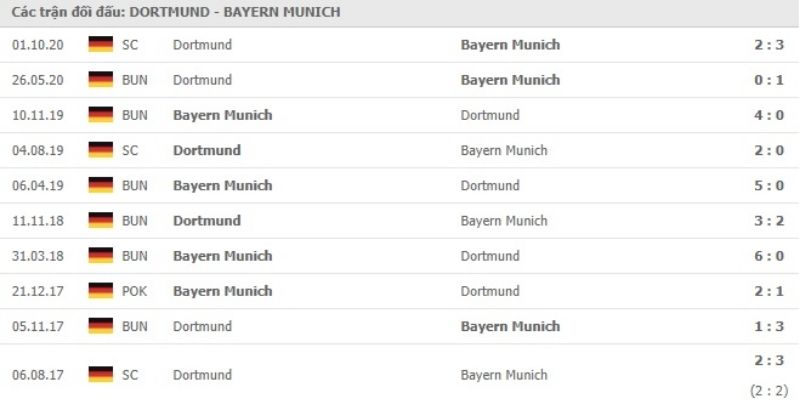The height and width of the screenshot is (400, 800).
Task: Click the German flag on the 04.08.19 row
Action: click(x=100, y=150)
